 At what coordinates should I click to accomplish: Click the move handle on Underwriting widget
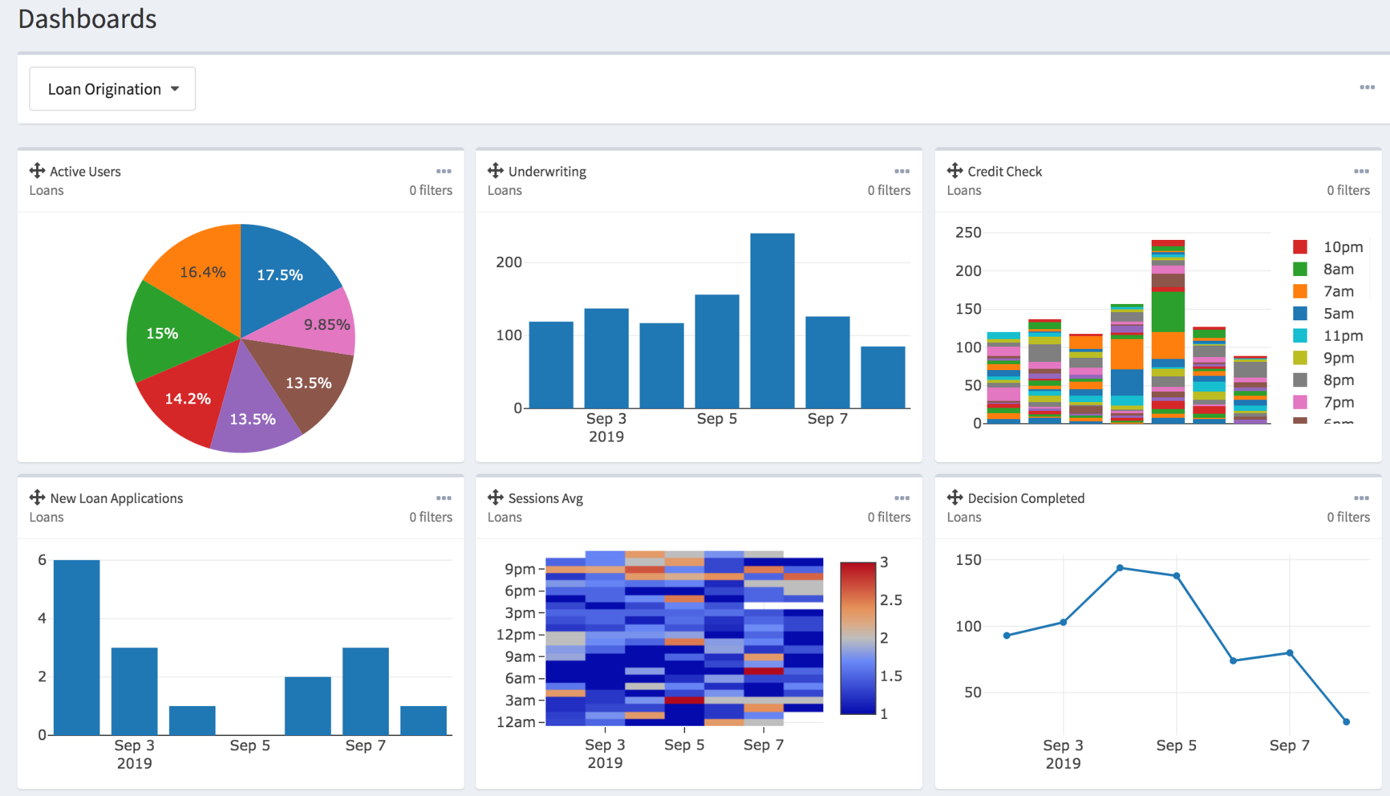tap(495, 171)
